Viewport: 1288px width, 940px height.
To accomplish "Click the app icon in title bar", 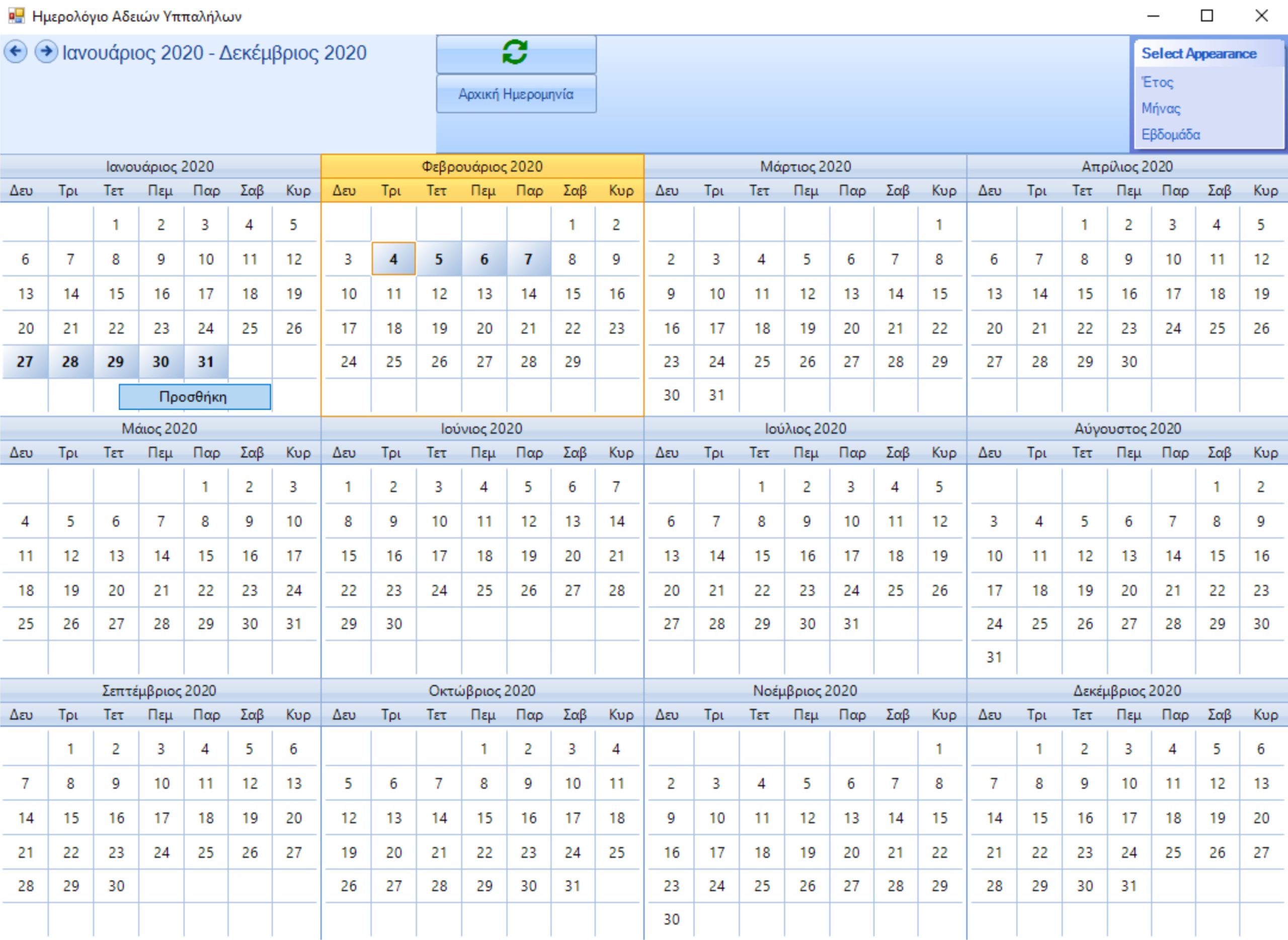I will (16, 16).
